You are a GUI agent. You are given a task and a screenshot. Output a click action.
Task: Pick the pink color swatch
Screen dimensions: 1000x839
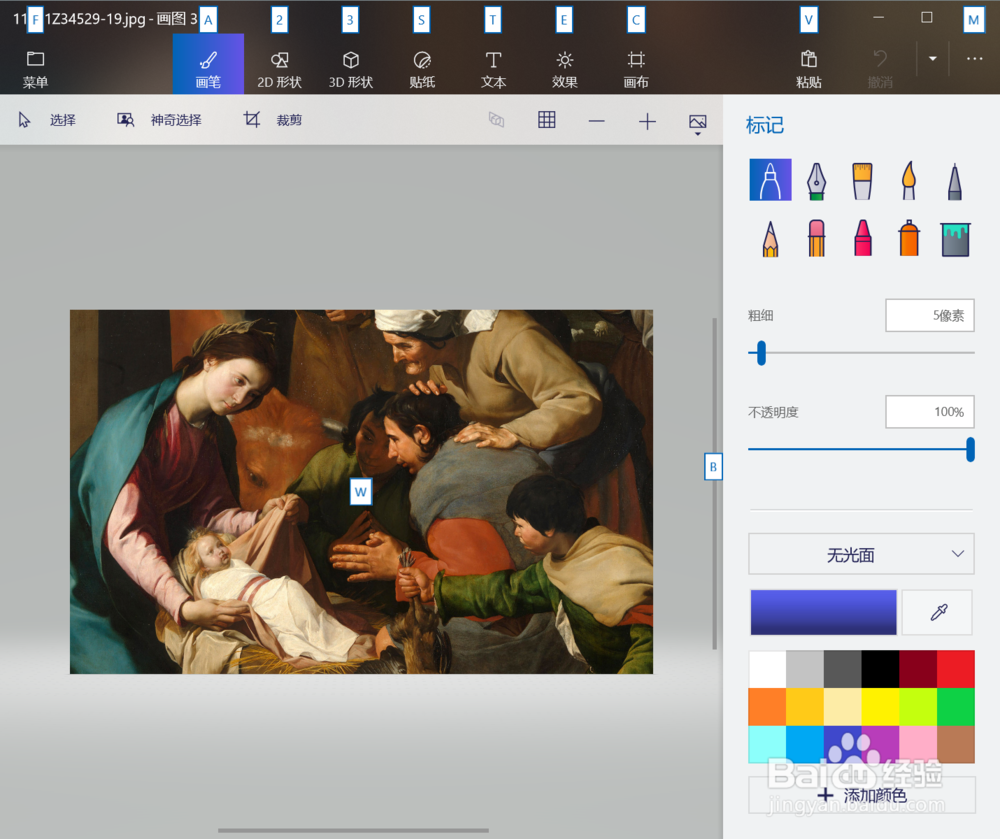click(x=918, y=744)
